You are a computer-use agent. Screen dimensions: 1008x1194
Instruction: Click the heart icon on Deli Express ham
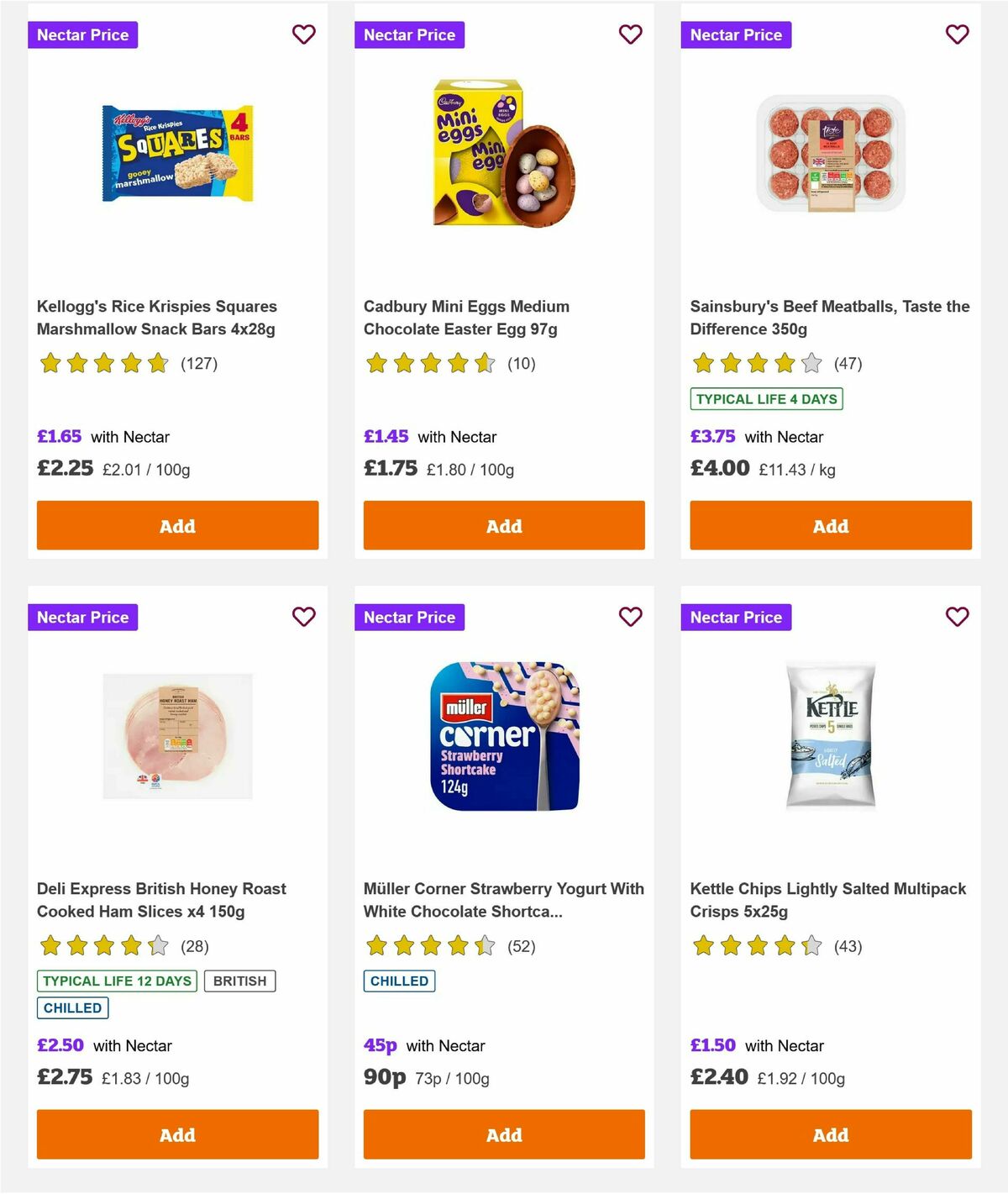click(303, 617)
